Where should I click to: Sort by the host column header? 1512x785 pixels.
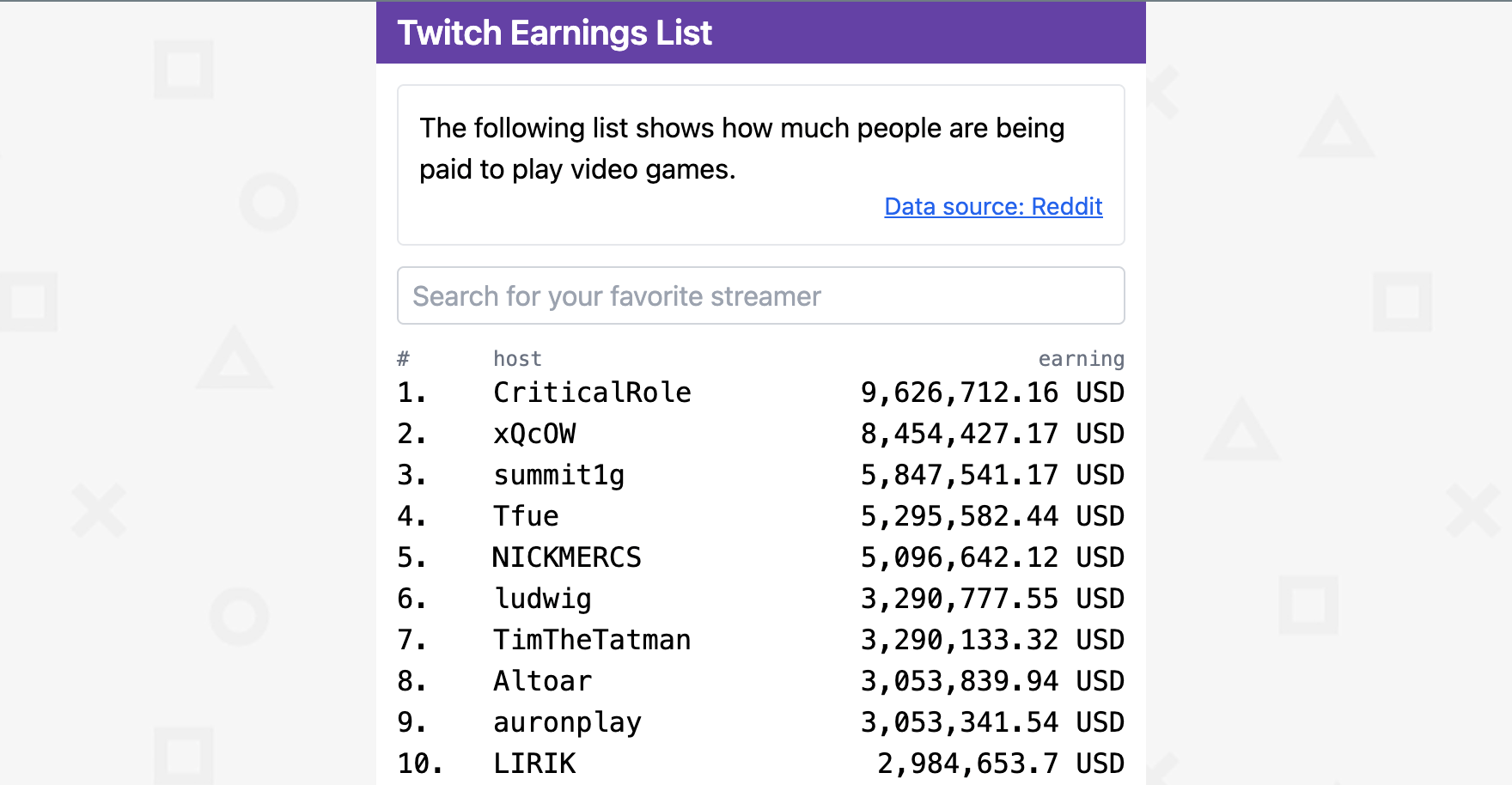point(517,359)
